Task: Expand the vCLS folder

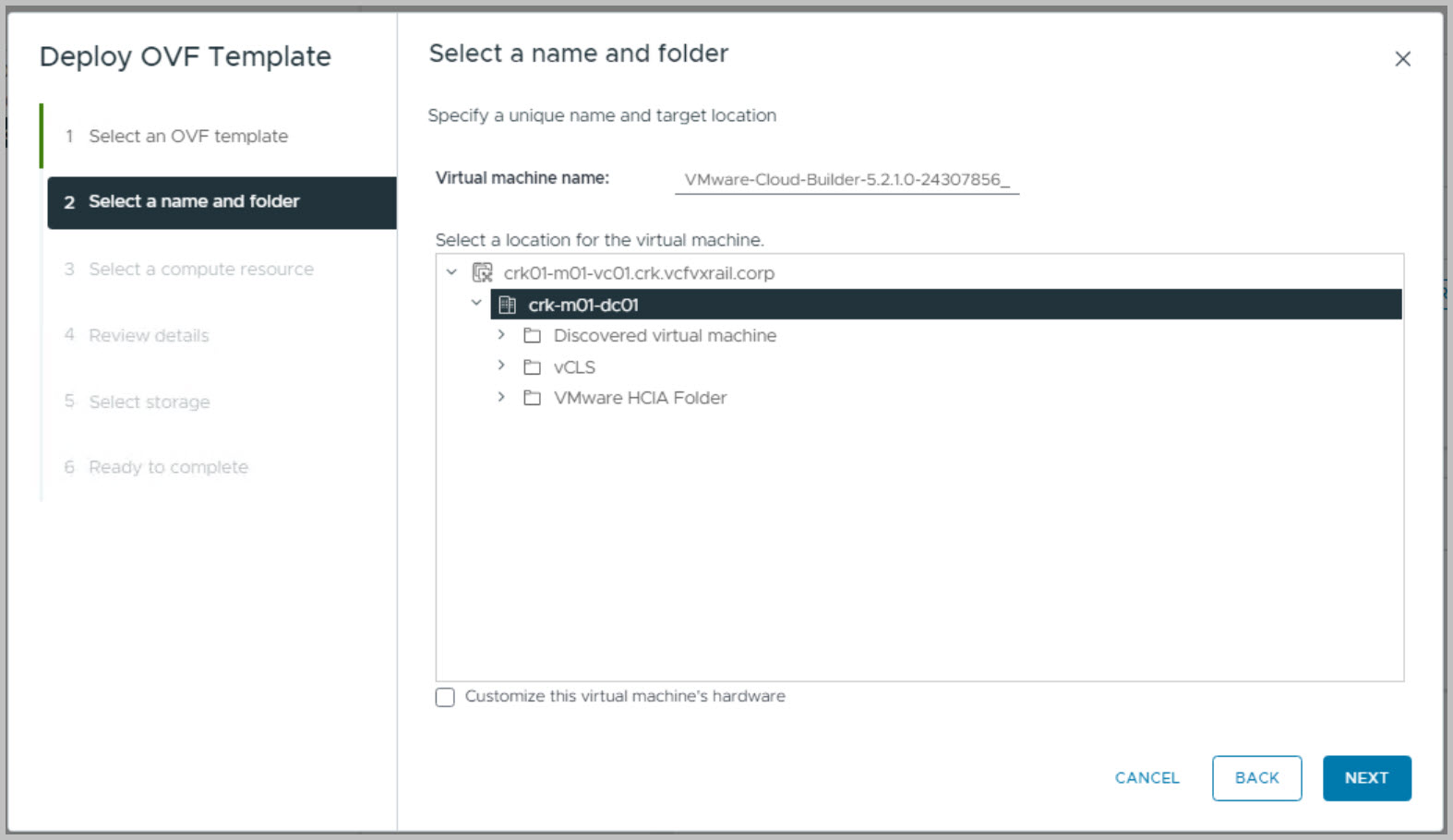Action: pyautogui.click(x=501, y=366)
